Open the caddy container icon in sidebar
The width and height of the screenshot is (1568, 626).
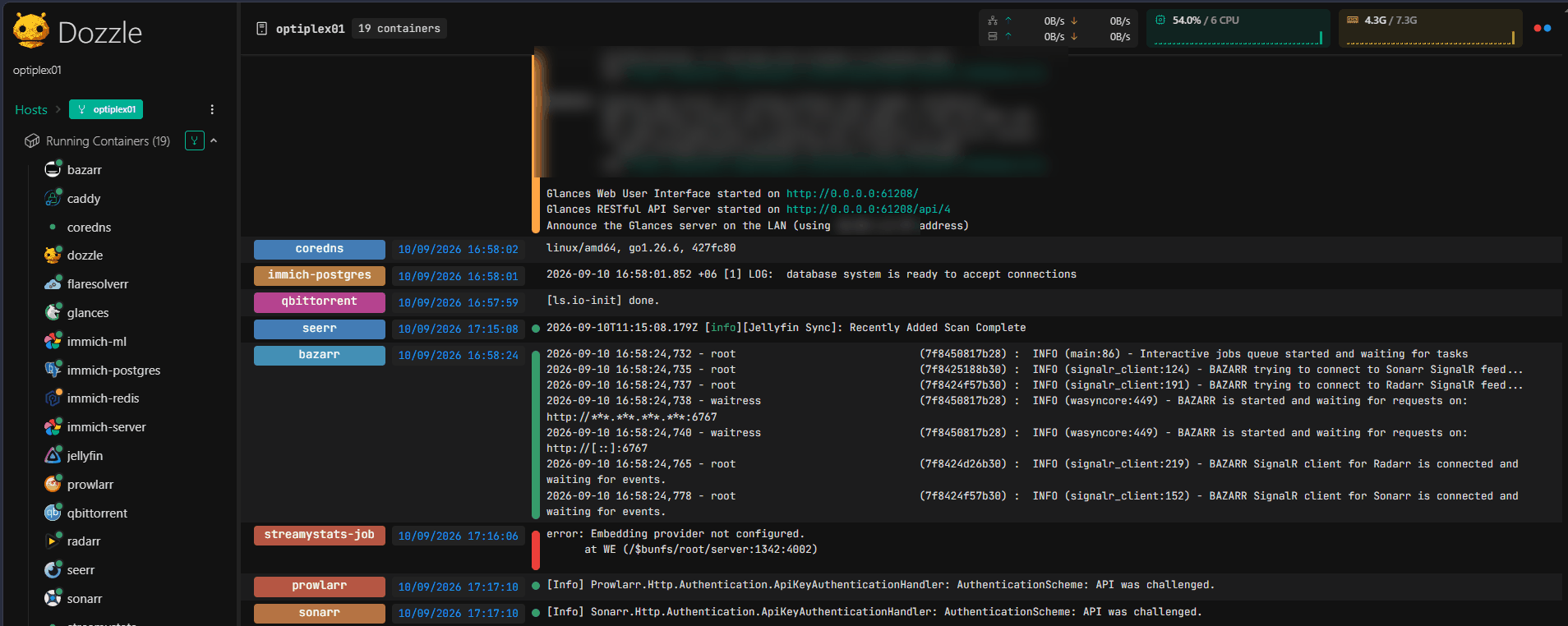click(53, 198)
